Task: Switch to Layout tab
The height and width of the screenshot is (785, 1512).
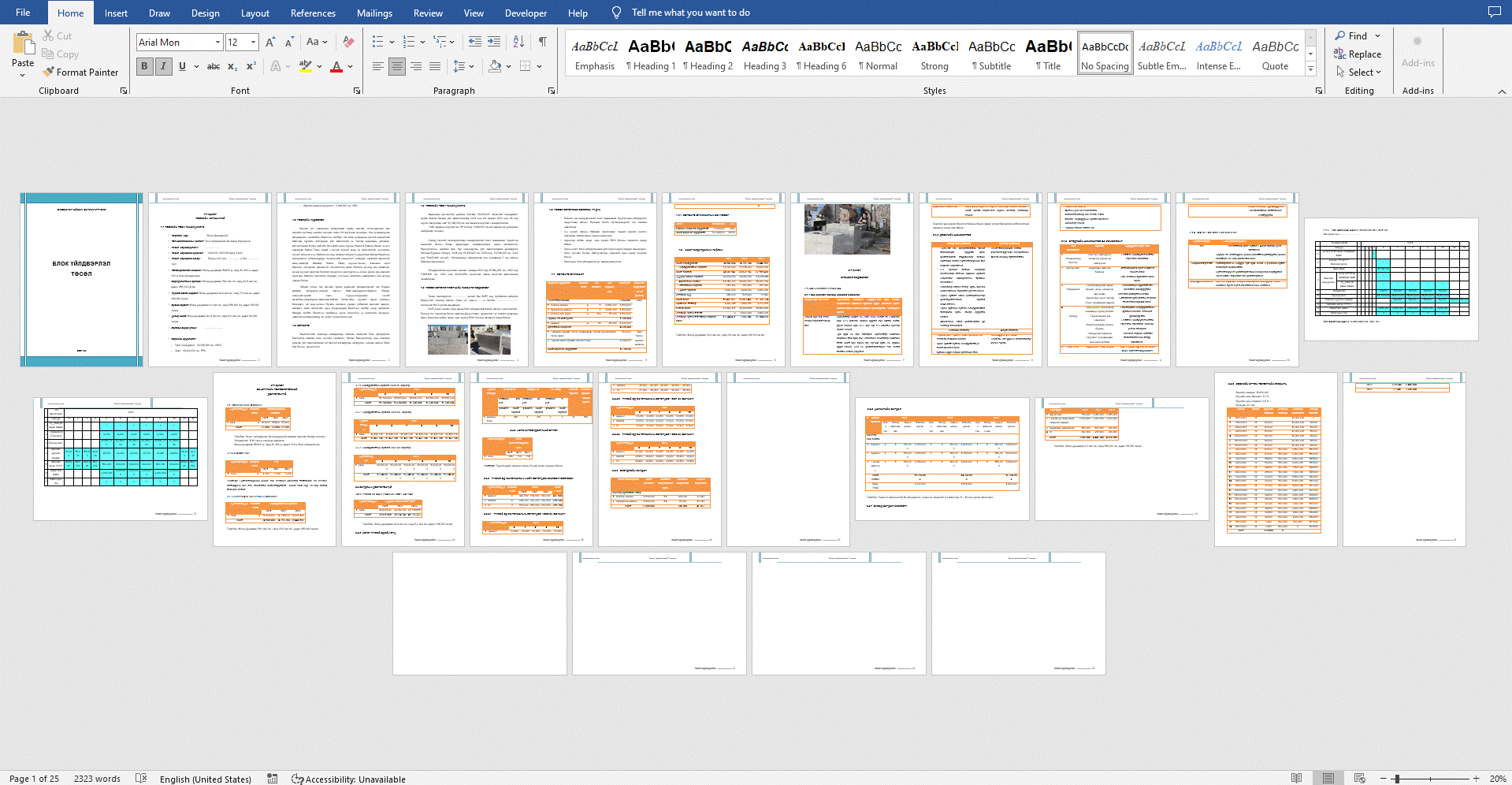Action: click(254, 13)
